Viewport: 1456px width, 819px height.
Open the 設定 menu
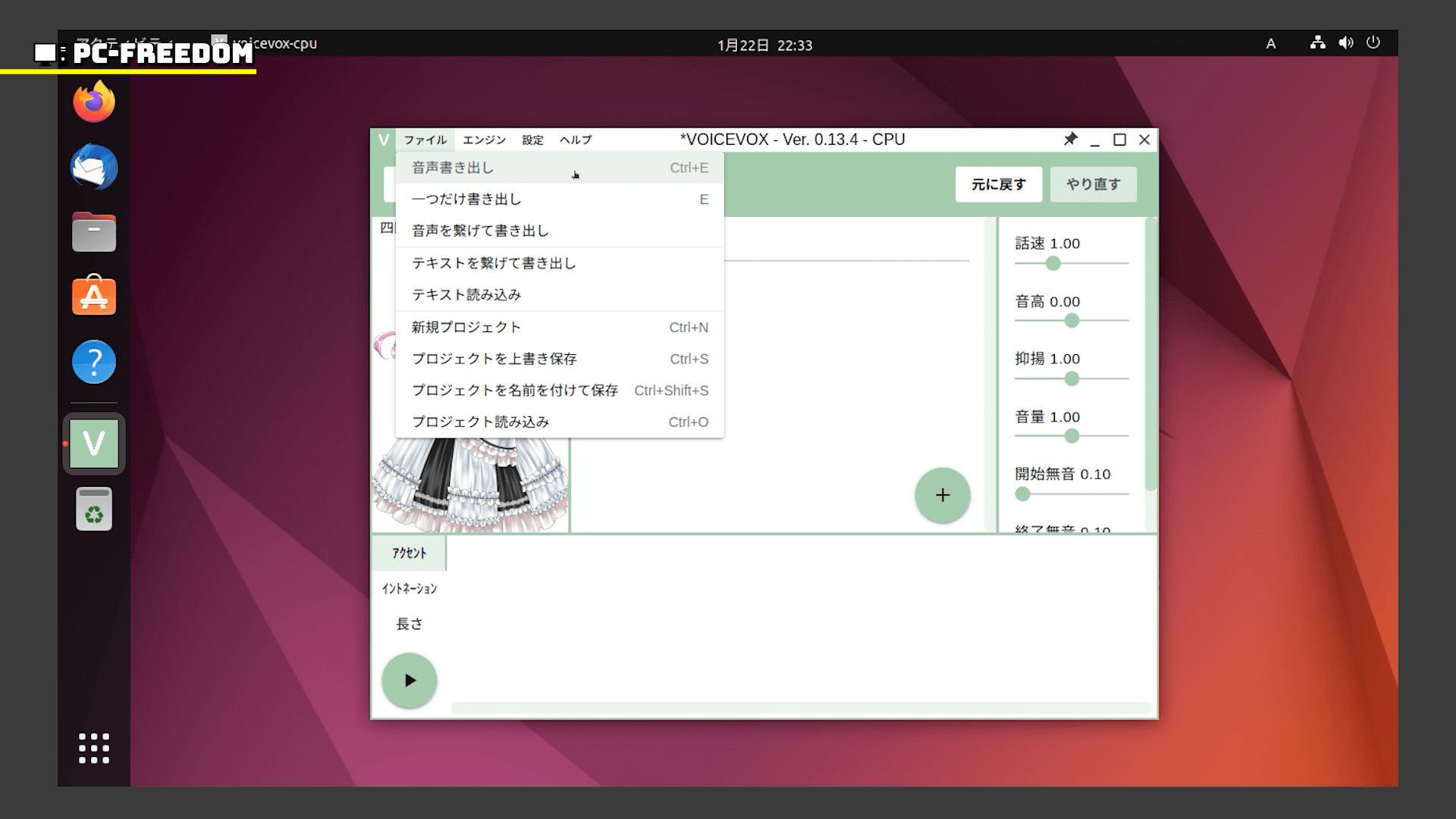pos(532,140)
